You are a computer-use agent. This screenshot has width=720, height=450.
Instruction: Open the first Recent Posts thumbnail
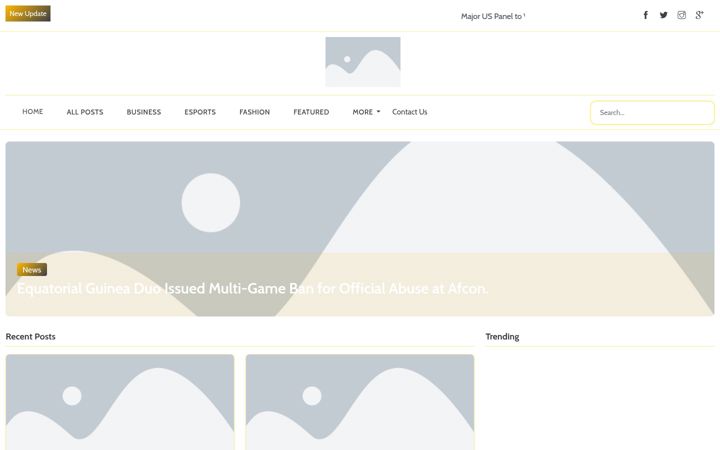click(120, 402)
